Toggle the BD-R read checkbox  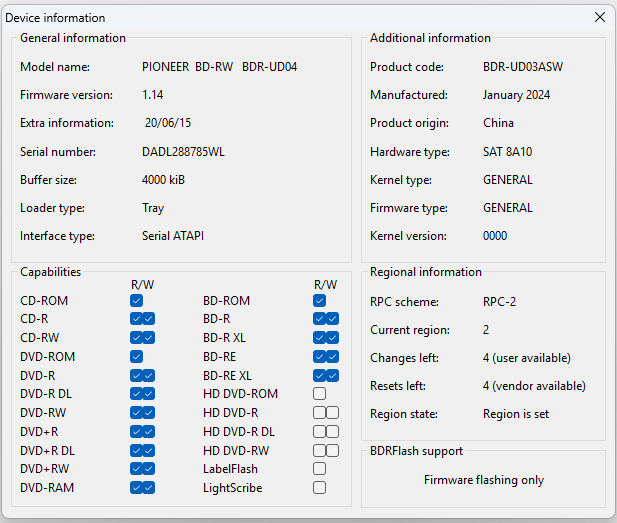click(320, 319)
